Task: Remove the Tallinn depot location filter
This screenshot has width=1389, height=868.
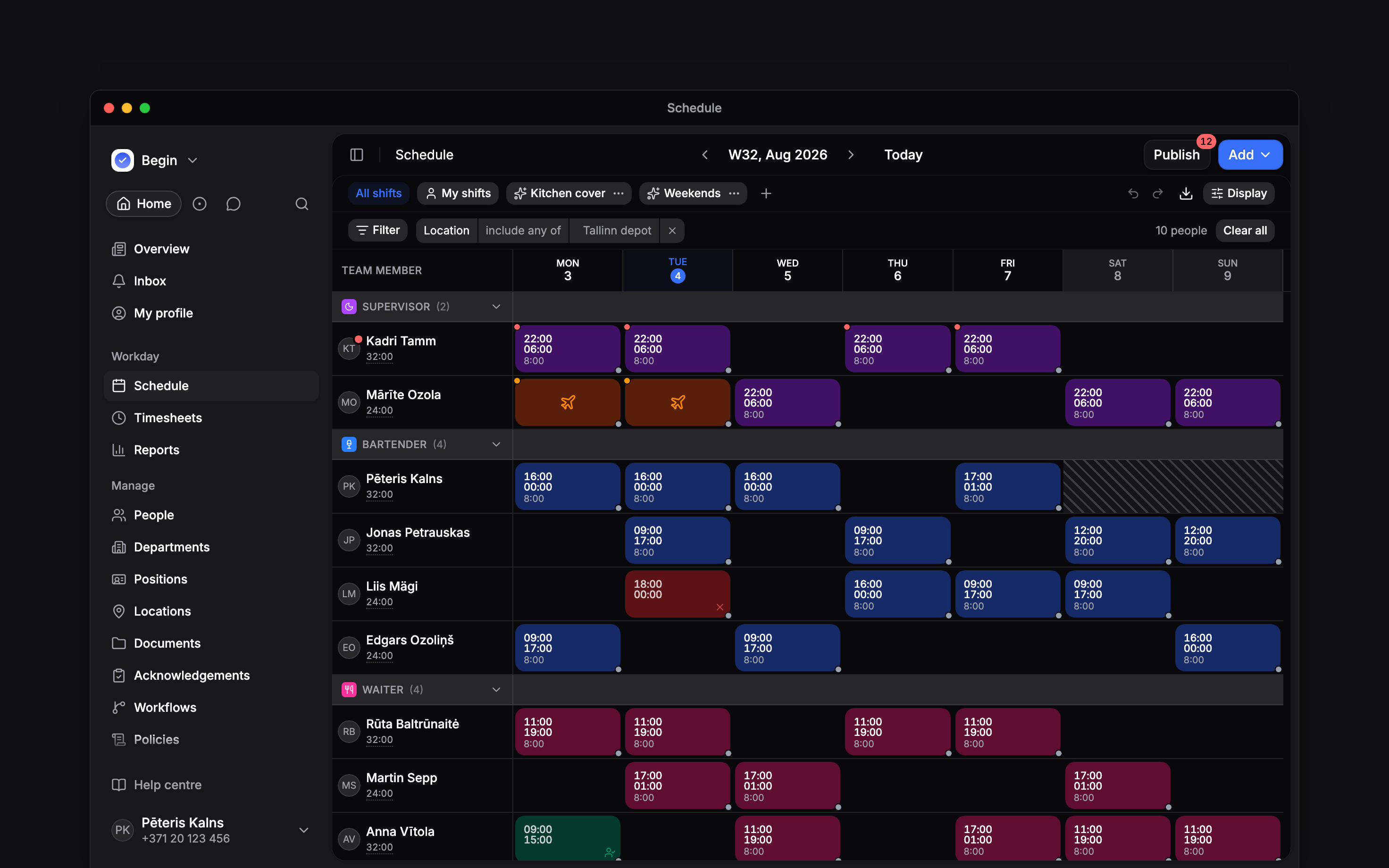Action: tap(672, 231)
